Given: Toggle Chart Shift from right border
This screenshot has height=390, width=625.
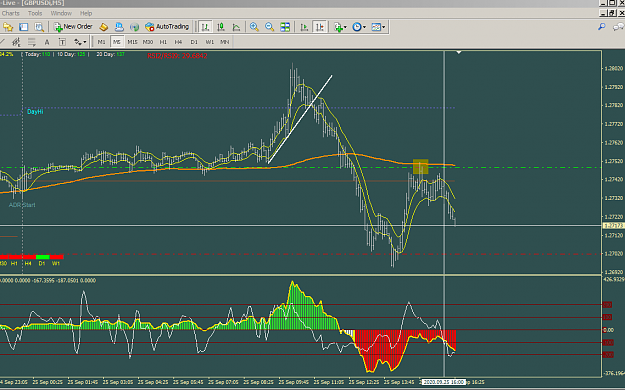Looking at the screenshot, I should 320,27.
